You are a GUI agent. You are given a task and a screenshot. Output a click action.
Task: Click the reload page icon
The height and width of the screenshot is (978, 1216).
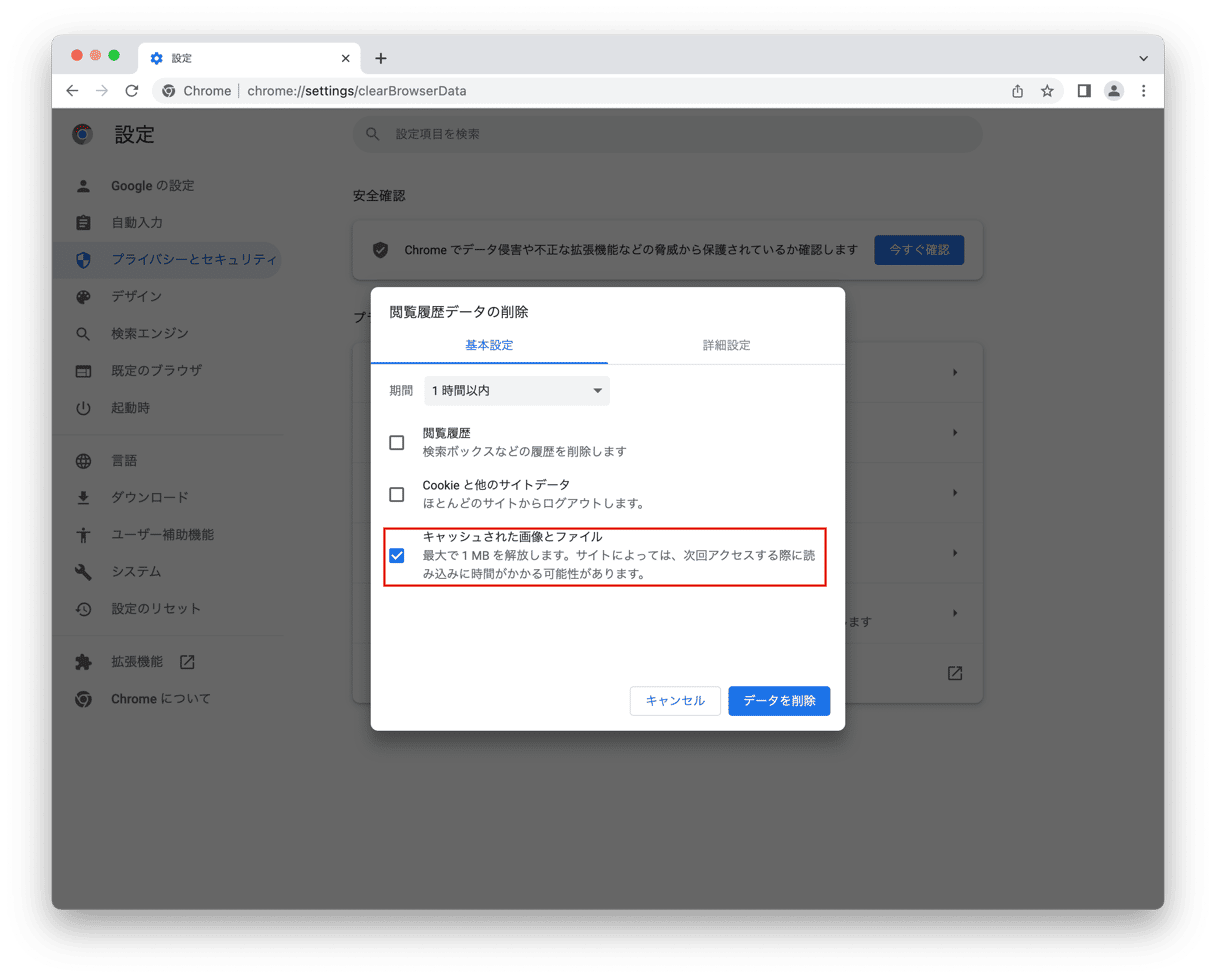131,91
